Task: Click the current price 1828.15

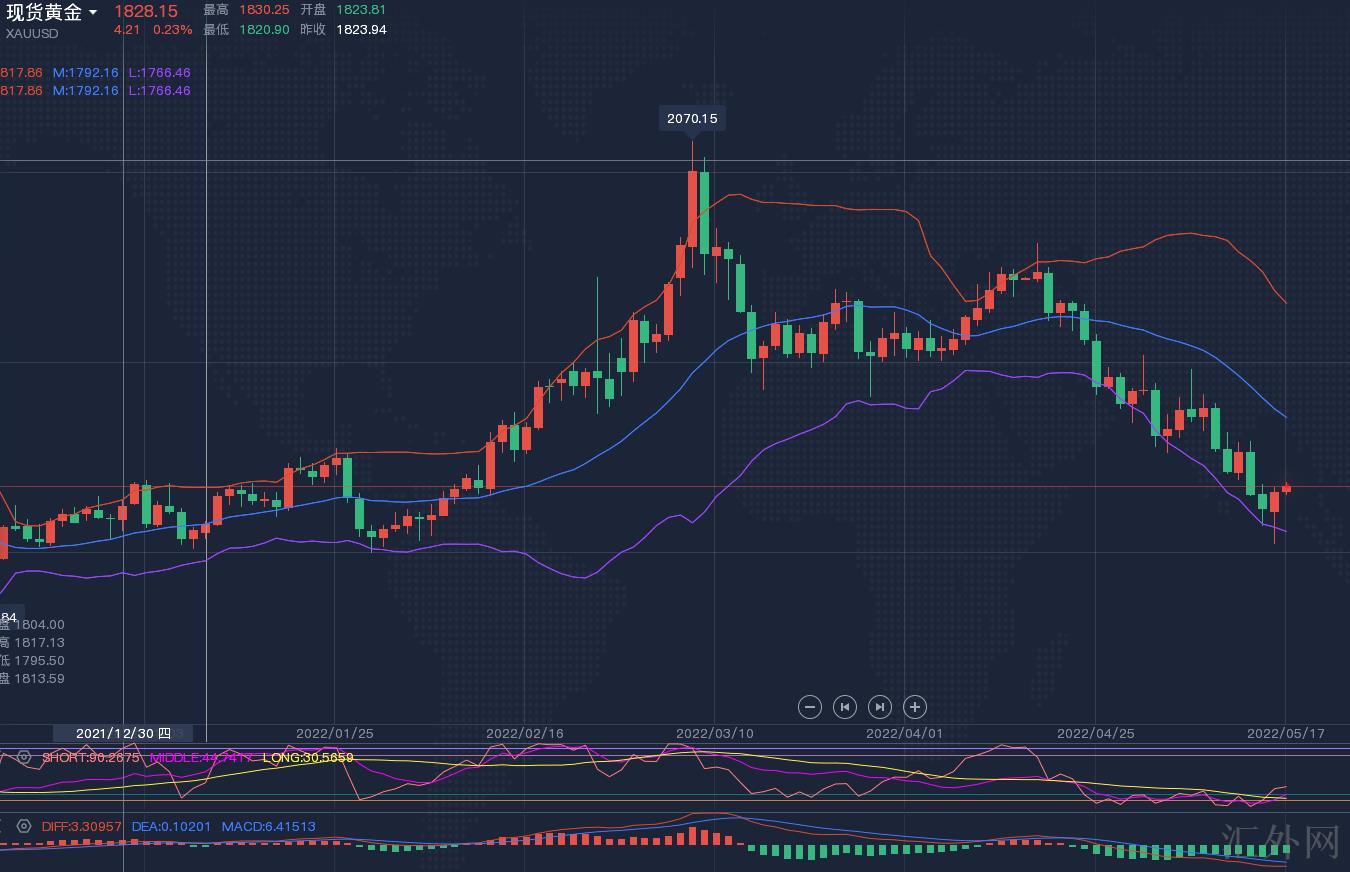Action: 145,11
